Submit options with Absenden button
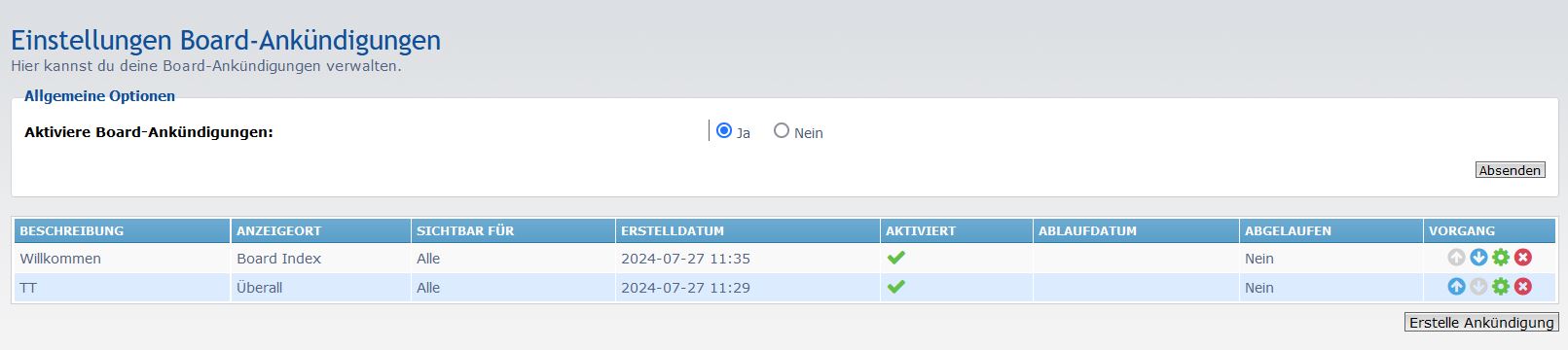Screen dimensions: 1568x350 (1510, 170)
